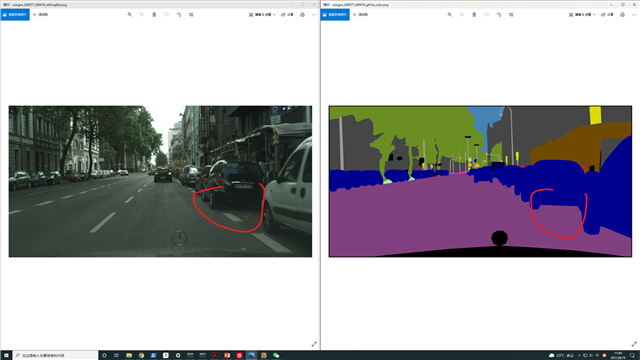Close the right Photos window

634,4
